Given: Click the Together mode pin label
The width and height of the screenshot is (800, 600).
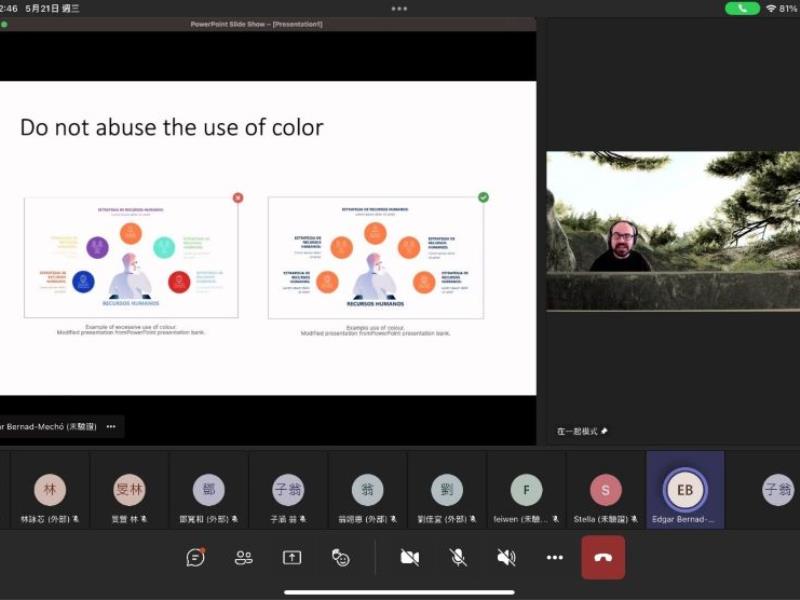Looking at the screenshot, I should [582, 431].
